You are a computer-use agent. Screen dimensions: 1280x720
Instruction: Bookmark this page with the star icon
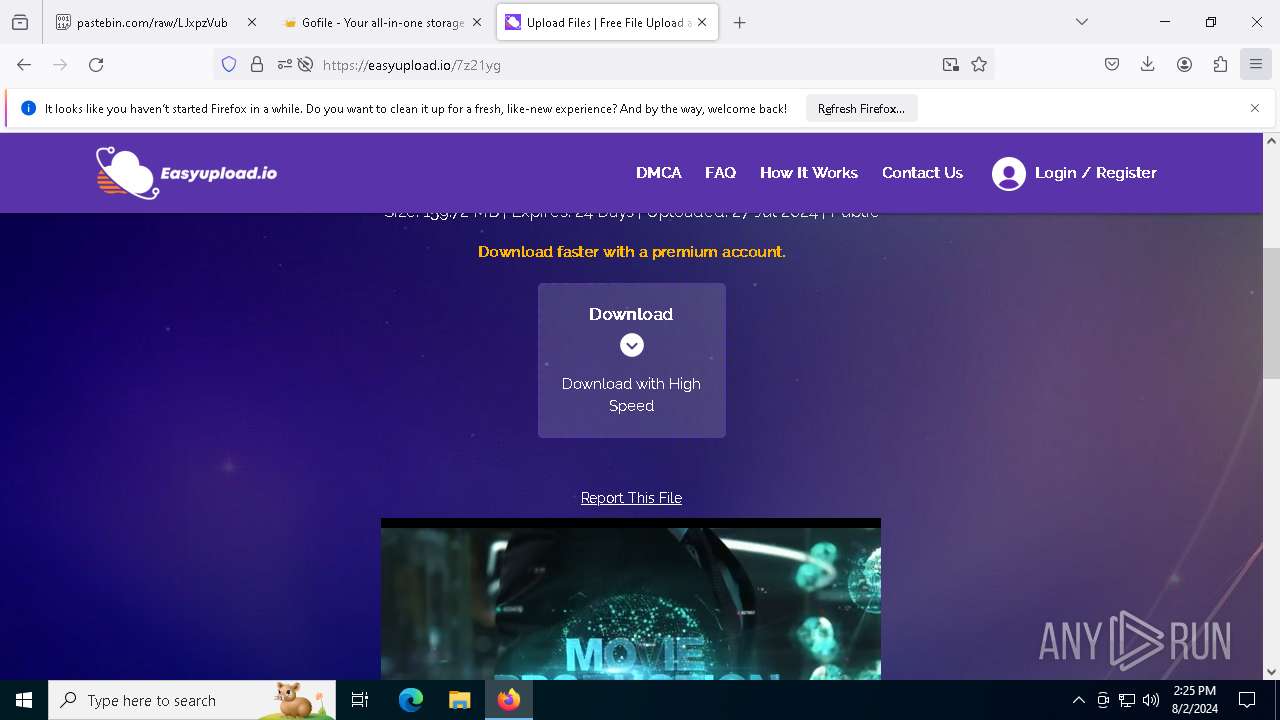tap(979, 65)
